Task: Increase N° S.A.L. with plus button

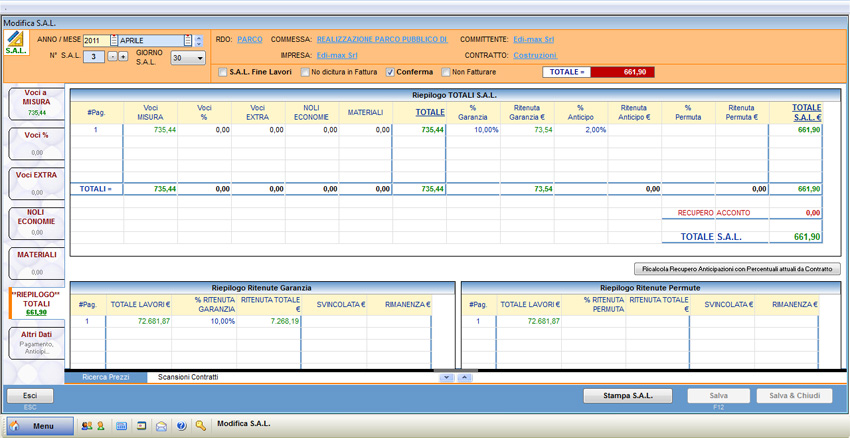Action: [x=123, y=57]
